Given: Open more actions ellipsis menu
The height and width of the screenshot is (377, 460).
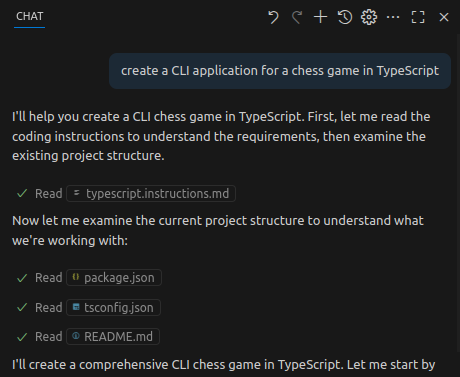Looking at the screenshot, I should [x=393, y=17].
